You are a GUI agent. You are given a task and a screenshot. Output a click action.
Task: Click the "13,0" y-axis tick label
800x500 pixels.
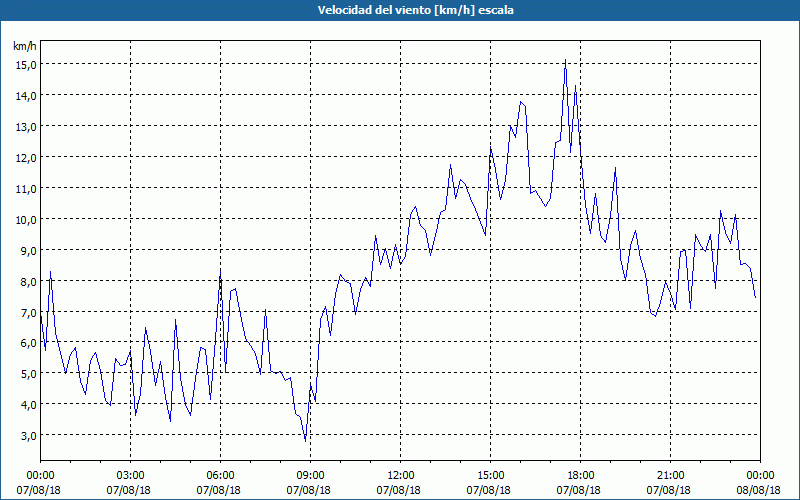pyautogui.click(x=25, y=127)
